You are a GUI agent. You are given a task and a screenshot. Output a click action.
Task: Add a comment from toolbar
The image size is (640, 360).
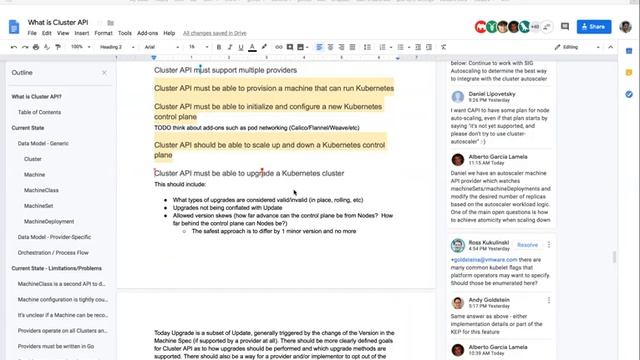pyautogui.click(x=290, y=47)
